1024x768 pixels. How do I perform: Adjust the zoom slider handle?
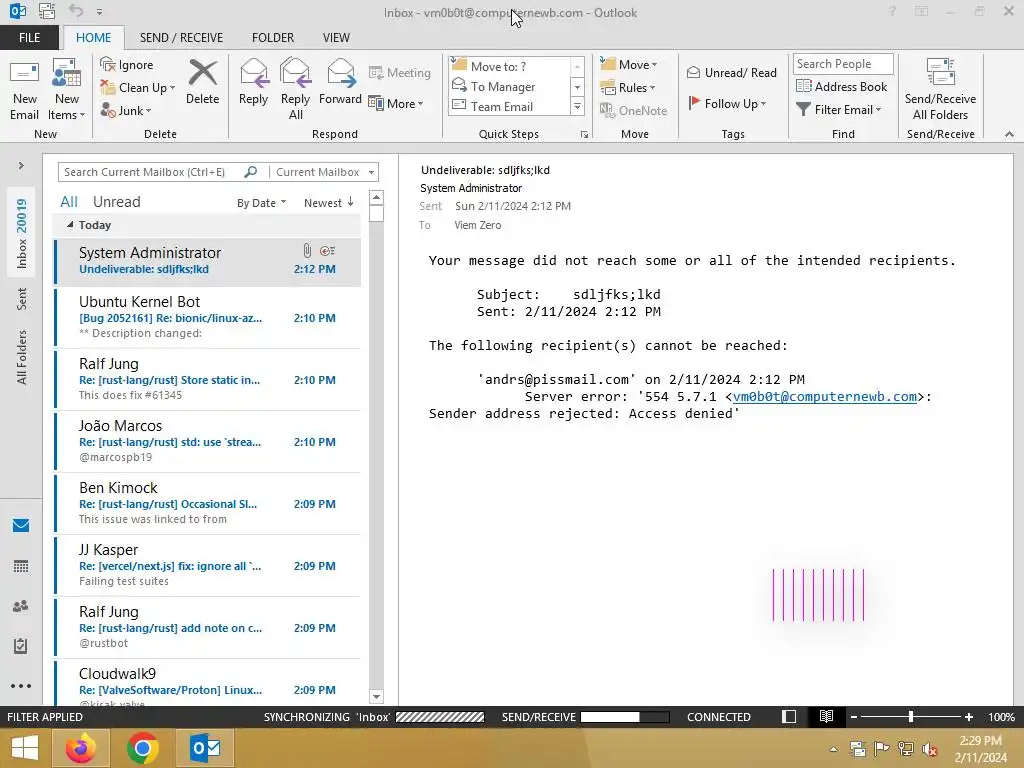tap(910, 716)
